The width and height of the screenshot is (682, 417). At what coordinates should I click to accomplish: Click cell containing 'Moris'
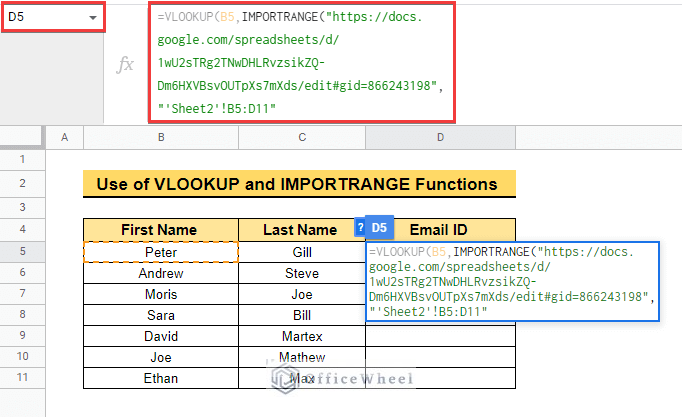161,294
